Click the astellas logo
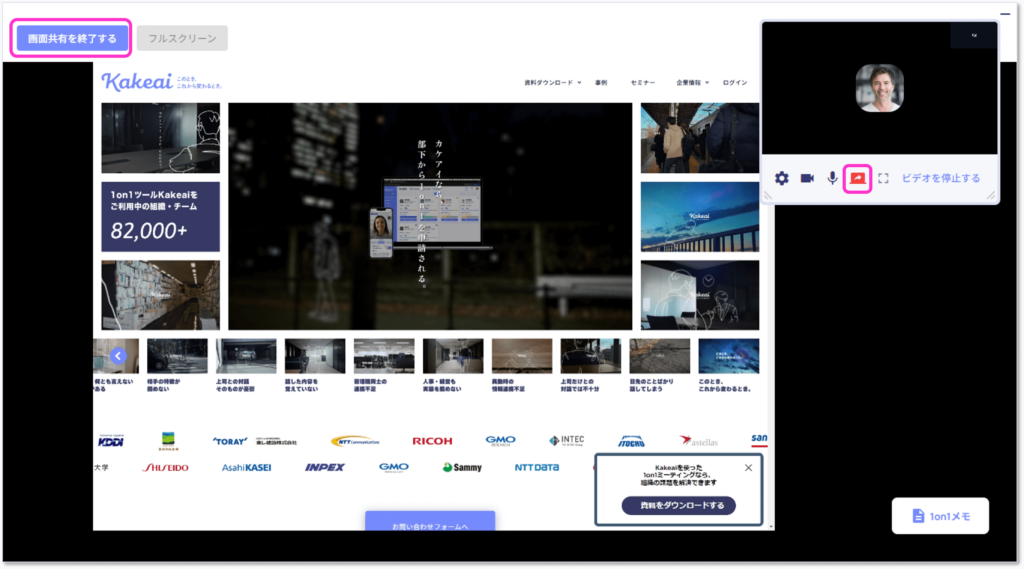 coord(698,442)
